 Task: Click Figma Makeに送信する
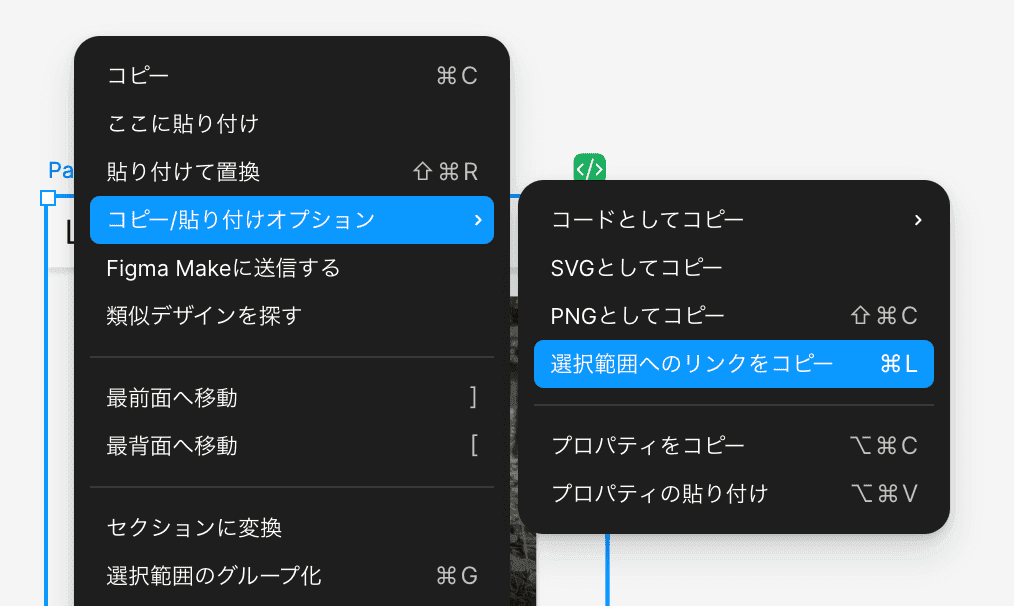(x=291, y=268)
